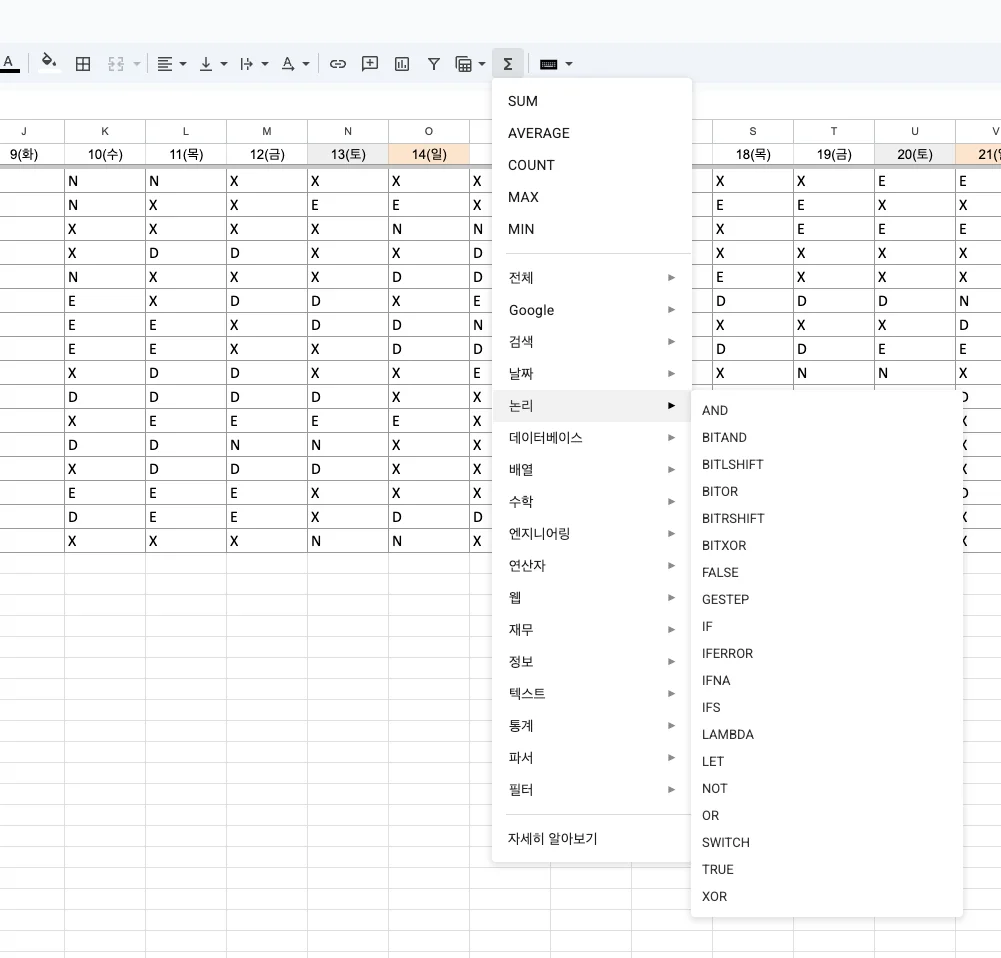The height and width of the screenshot is (958, 1001).
Task: Click the filter views table icon
Action: [463, 64]
